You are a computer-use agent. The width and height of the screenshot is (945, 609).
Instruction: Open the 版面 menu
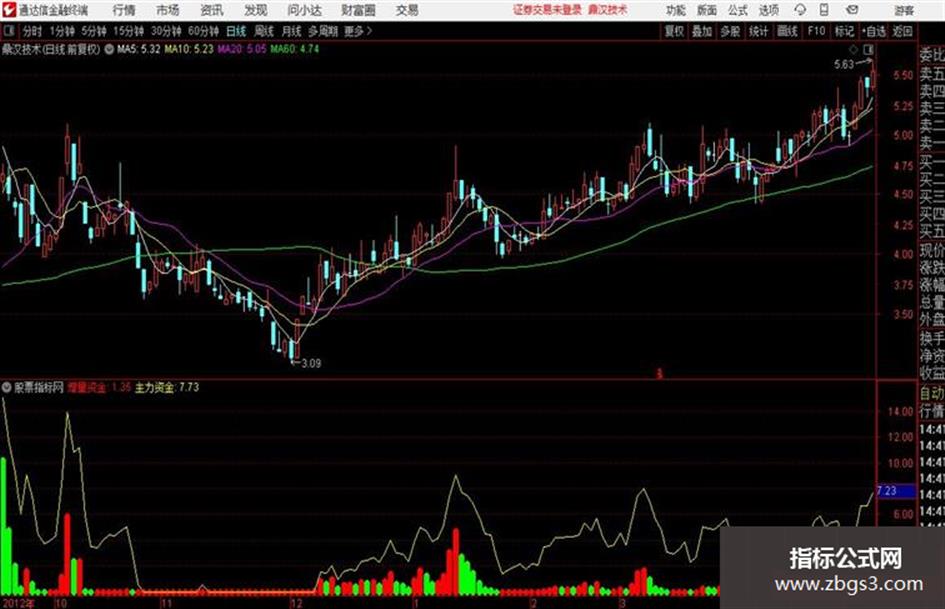pos(707,10)
